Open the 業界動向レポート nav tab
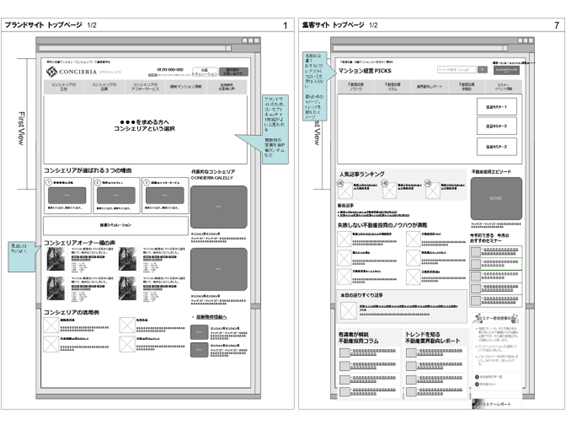566x425 pixels. coord(430,87)
